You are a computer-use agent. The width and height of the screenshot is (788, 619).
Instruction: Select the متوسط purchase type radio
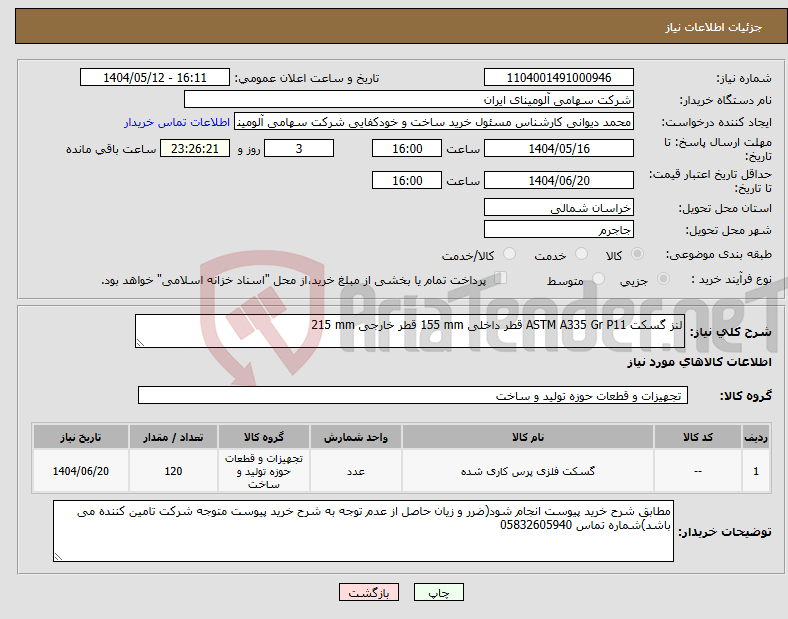[x=599, y=278]
